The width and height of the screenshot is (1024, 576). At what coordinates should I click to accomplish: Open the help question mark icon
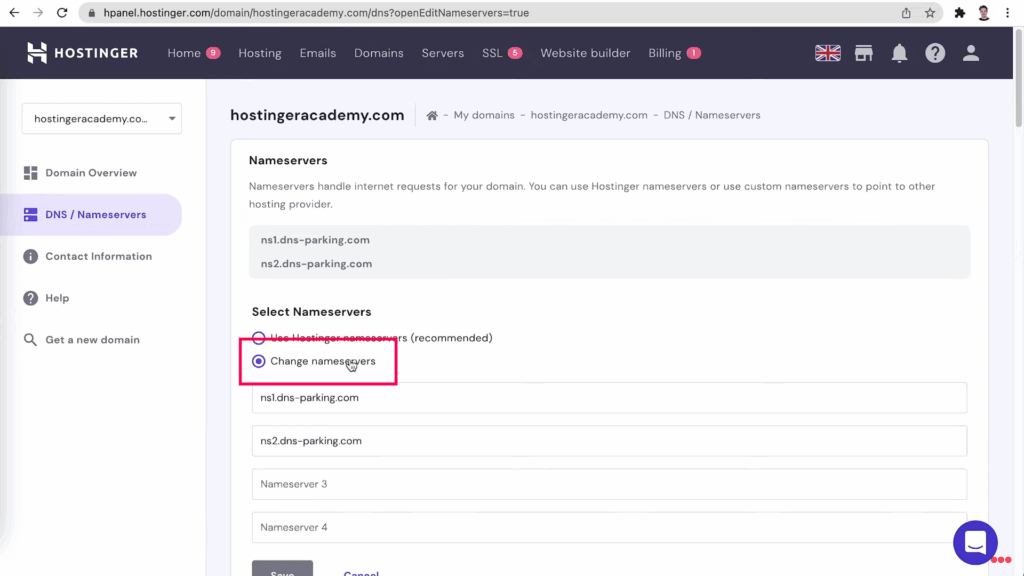(935, 53)
